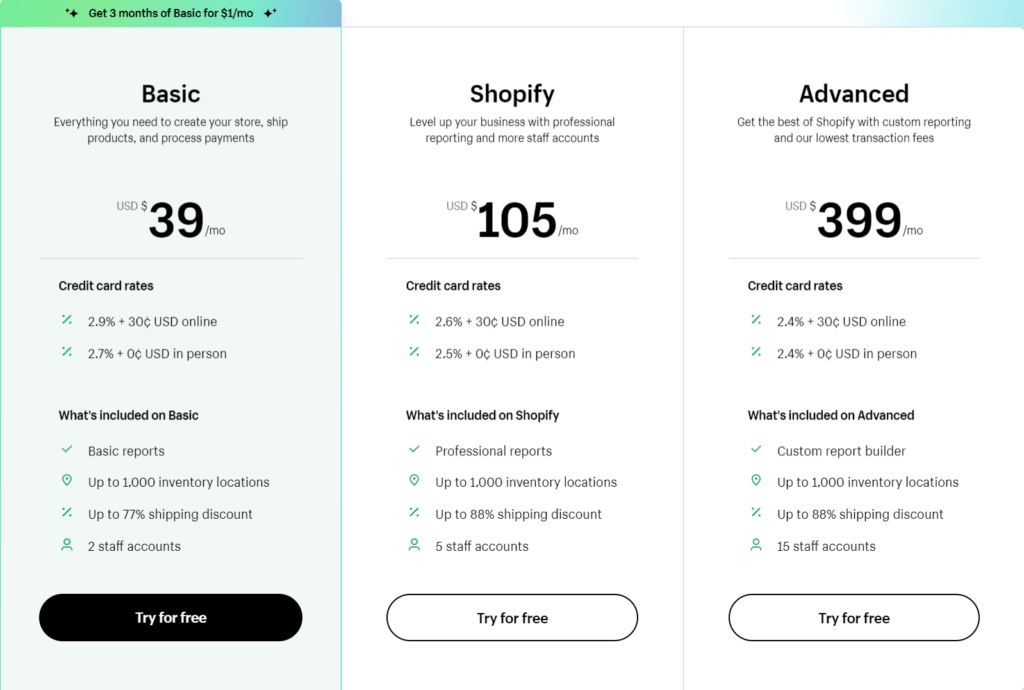Click the person icon beside 5 staff accounts
Screen dimensions: 1024x690
pos(414,544)
